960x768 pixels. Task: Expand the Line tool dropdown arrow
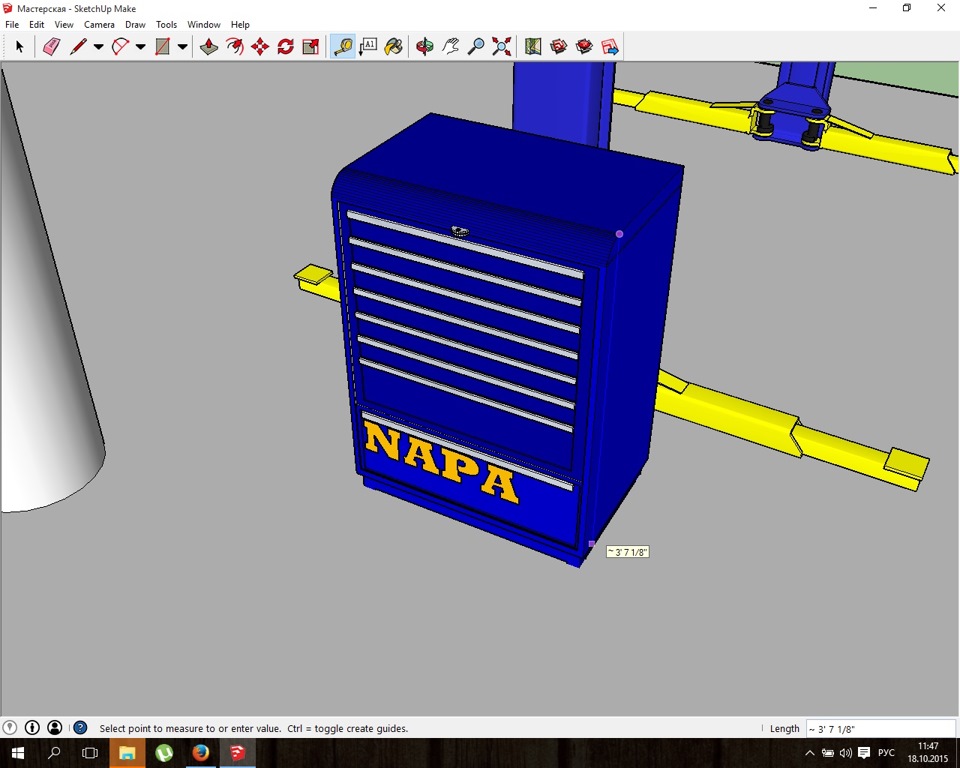coord(99,47)
